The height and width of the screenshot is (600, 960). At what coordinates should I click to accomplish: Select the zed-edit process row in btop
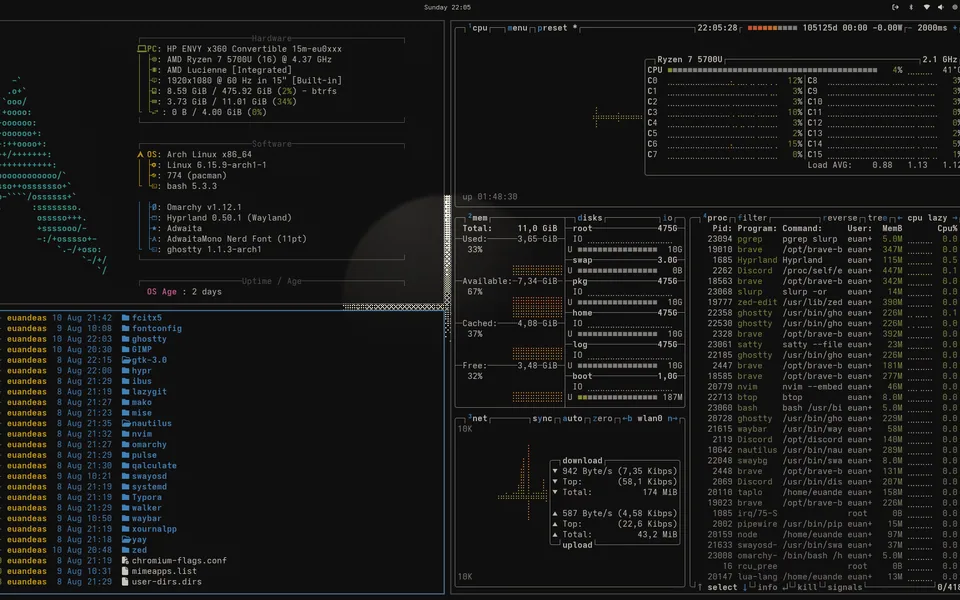coord(831,302)
